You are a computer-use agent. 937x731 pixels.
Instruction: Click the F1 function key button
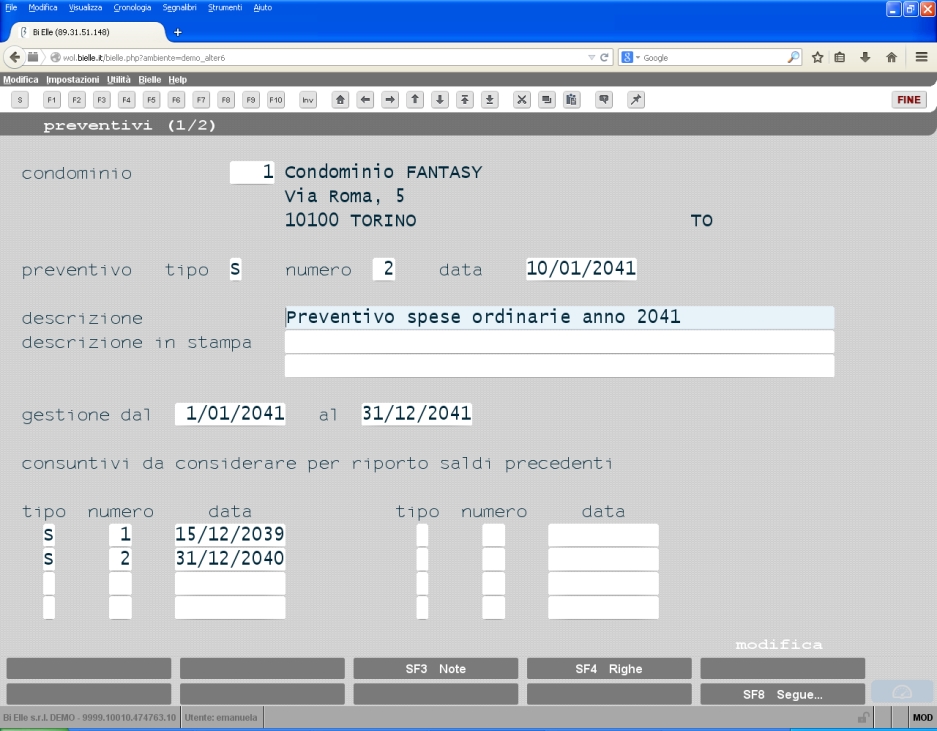tap(52, 100)
